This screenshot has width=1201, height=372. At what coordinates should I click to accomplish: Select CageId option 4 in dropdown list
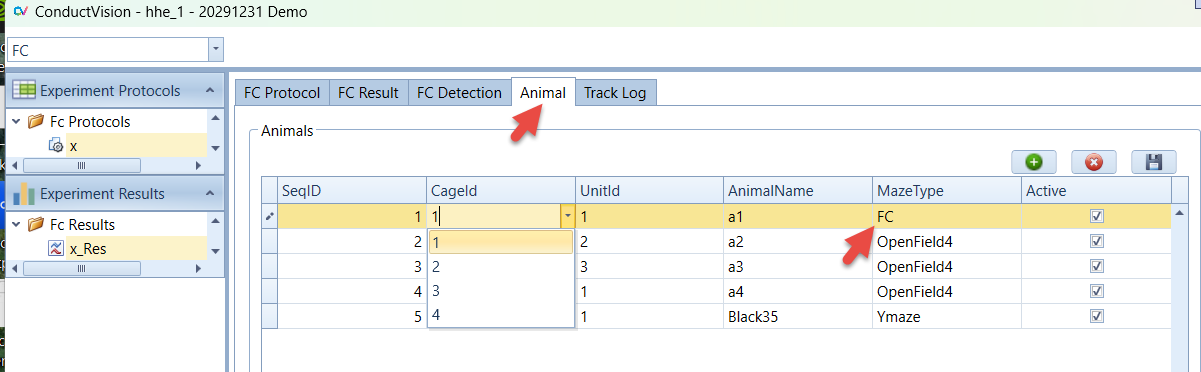(x=500, y=314)
